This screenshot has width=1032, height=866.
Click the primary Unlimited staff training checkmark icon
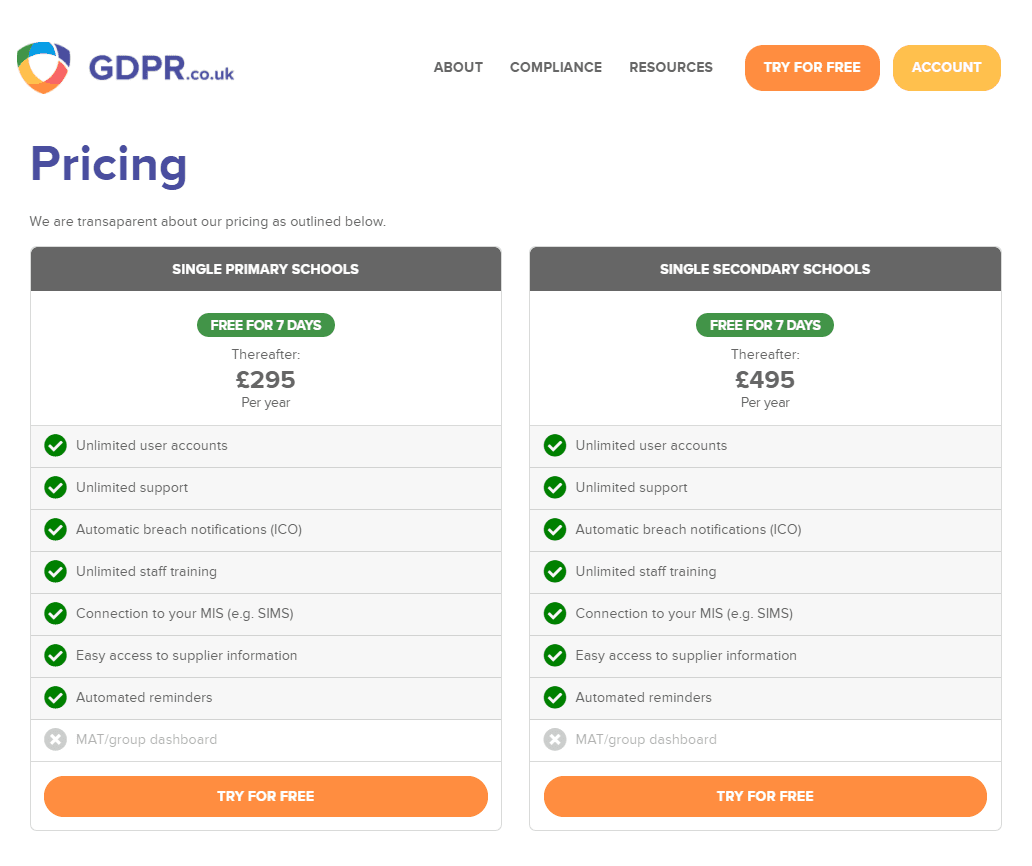pos(55,572)
